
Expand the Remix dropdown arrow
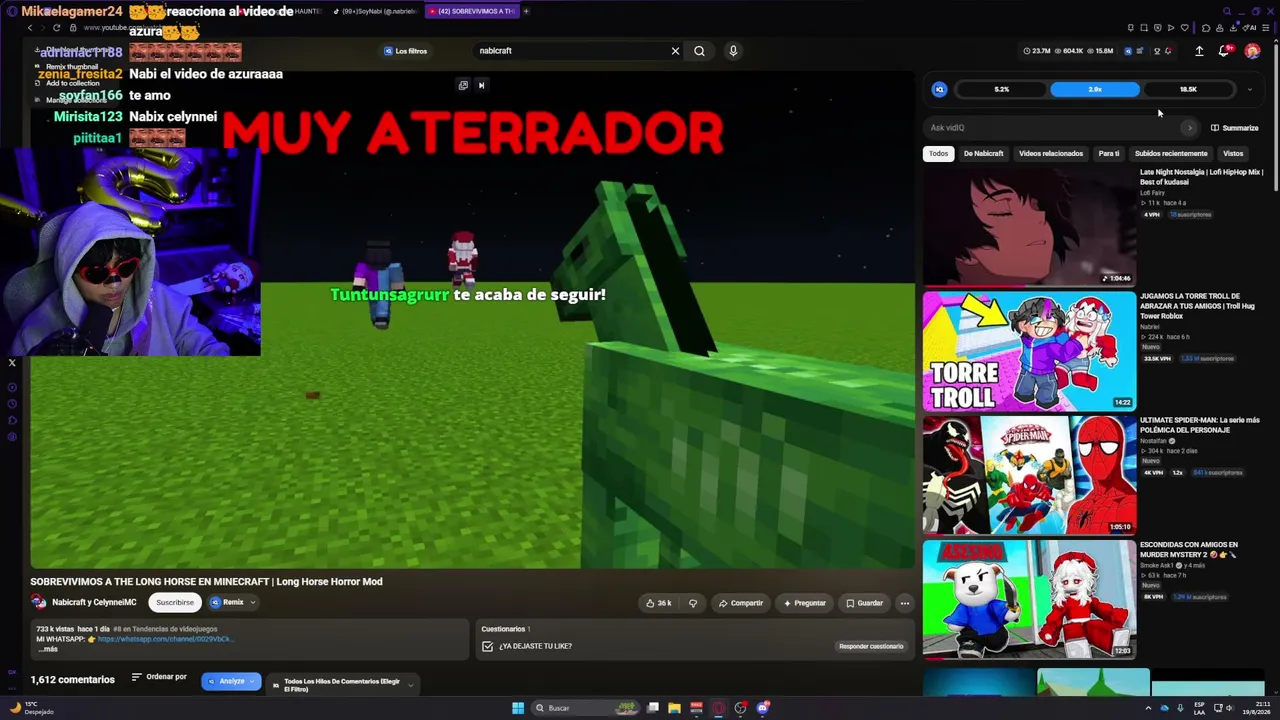click(253, 603)
